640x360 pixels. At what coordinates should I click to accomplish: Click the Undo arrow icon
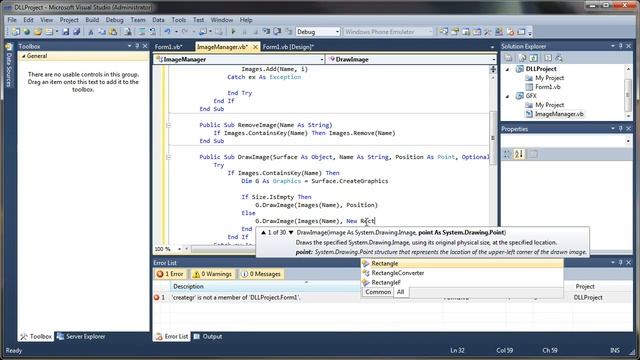[x=168, y=32]
